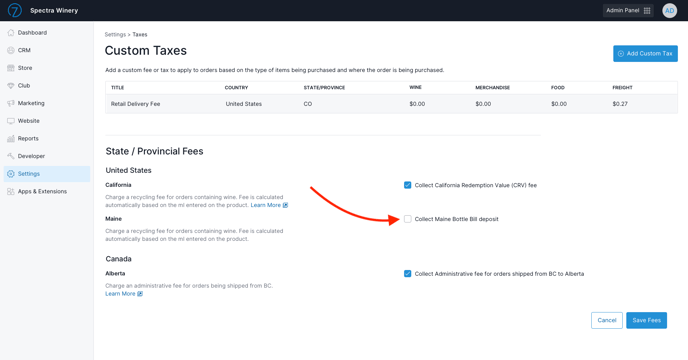
Task: Click United States cell in tax row
Action: coord(244,104)
